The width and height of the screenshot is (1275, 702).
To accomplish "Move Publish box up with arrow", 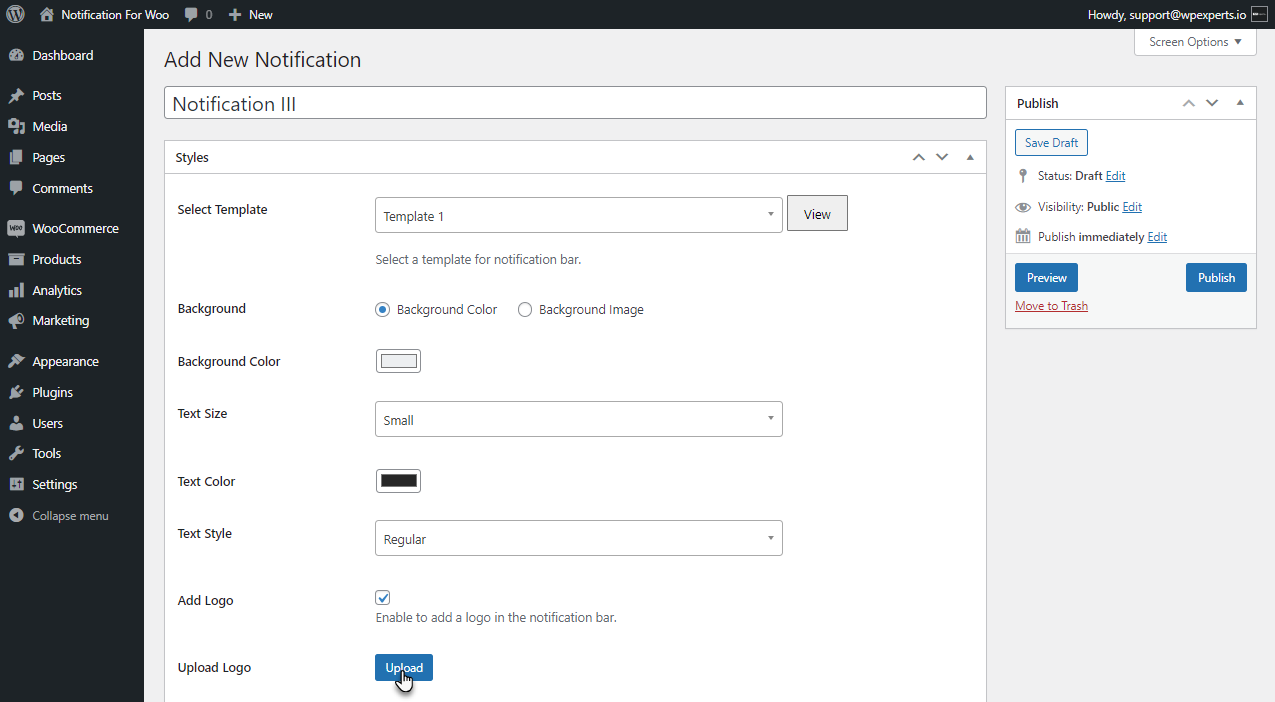I will [x=1189, y=103].
